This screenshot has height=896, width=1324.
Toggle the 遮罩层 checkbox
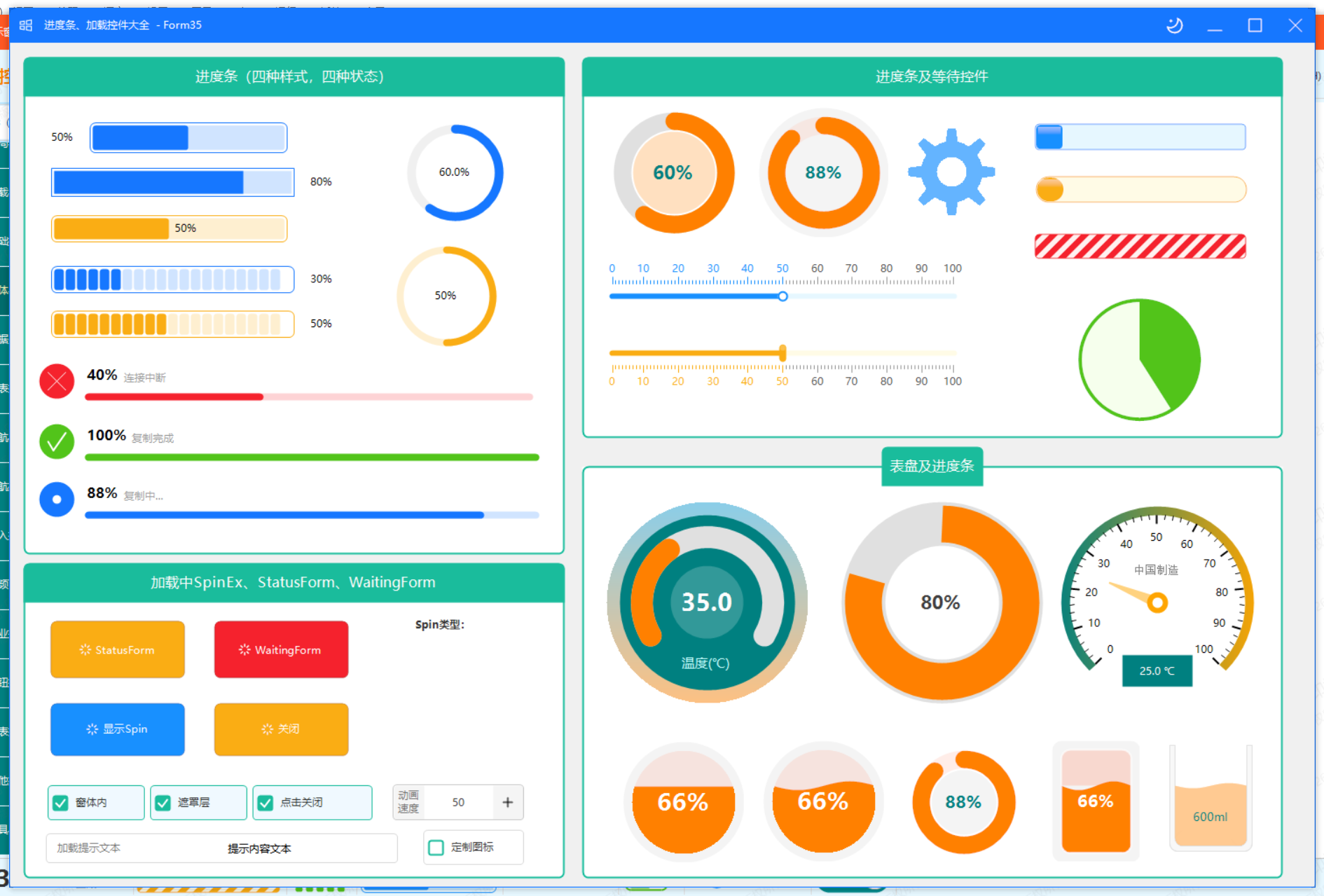(x=198, y=803)
